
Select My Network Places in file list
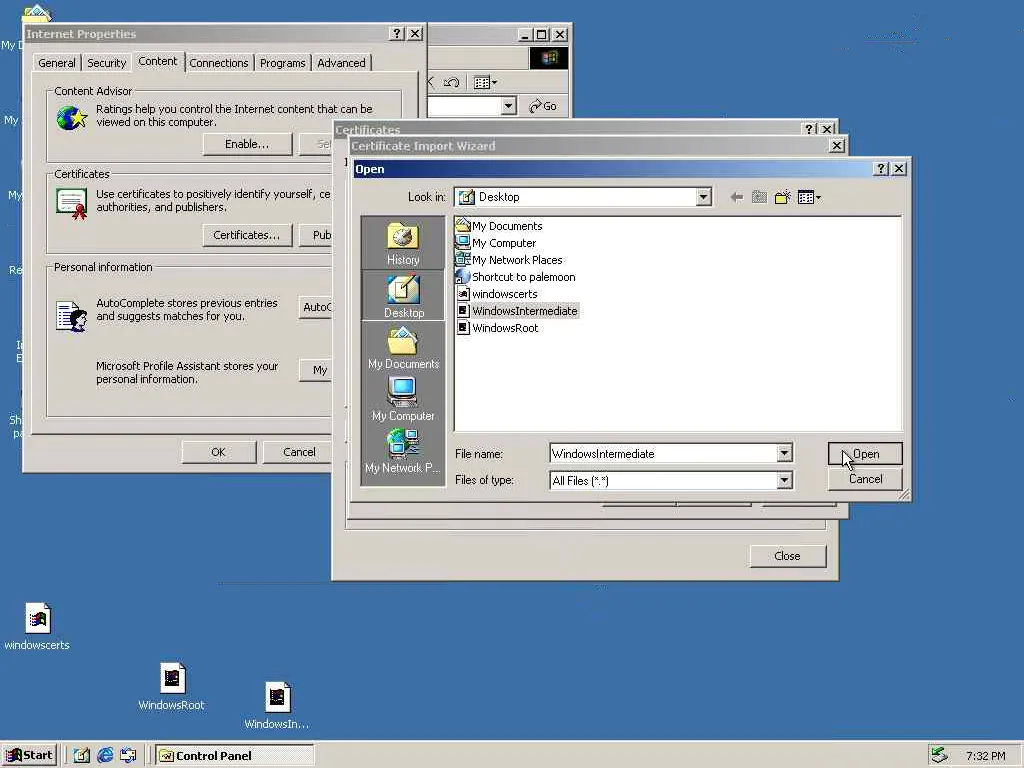click(509, 260)
